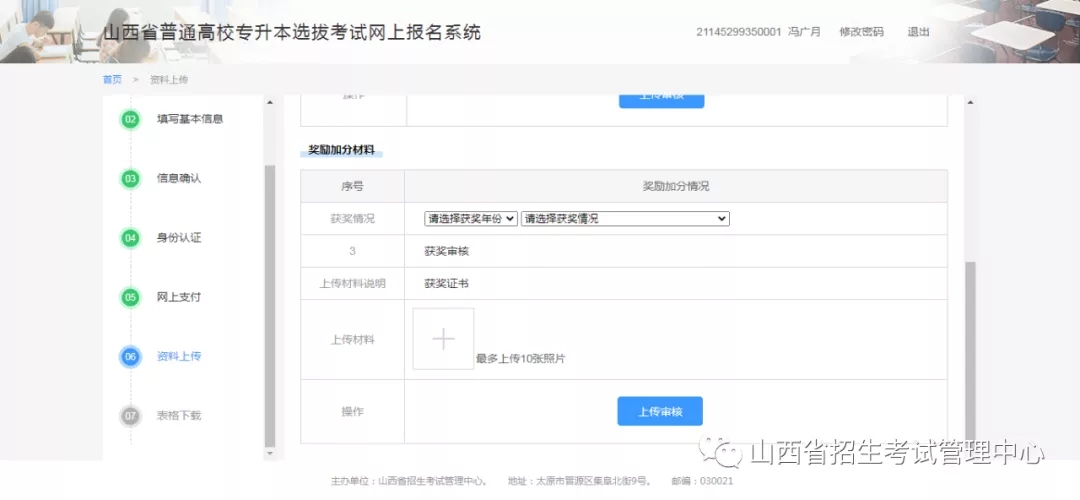
Task: Click the footer 主办单位 text
Action: [409, 481]
